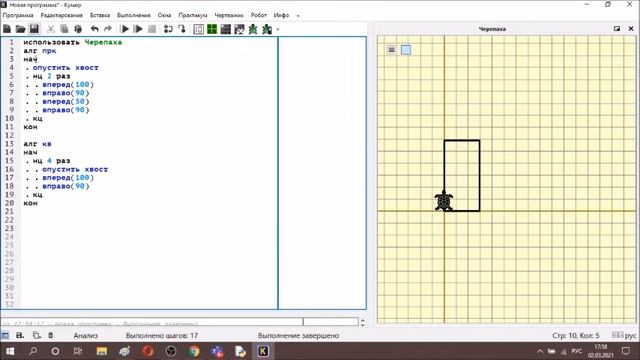Open Chrome from the taskbar

click(194, 351)
